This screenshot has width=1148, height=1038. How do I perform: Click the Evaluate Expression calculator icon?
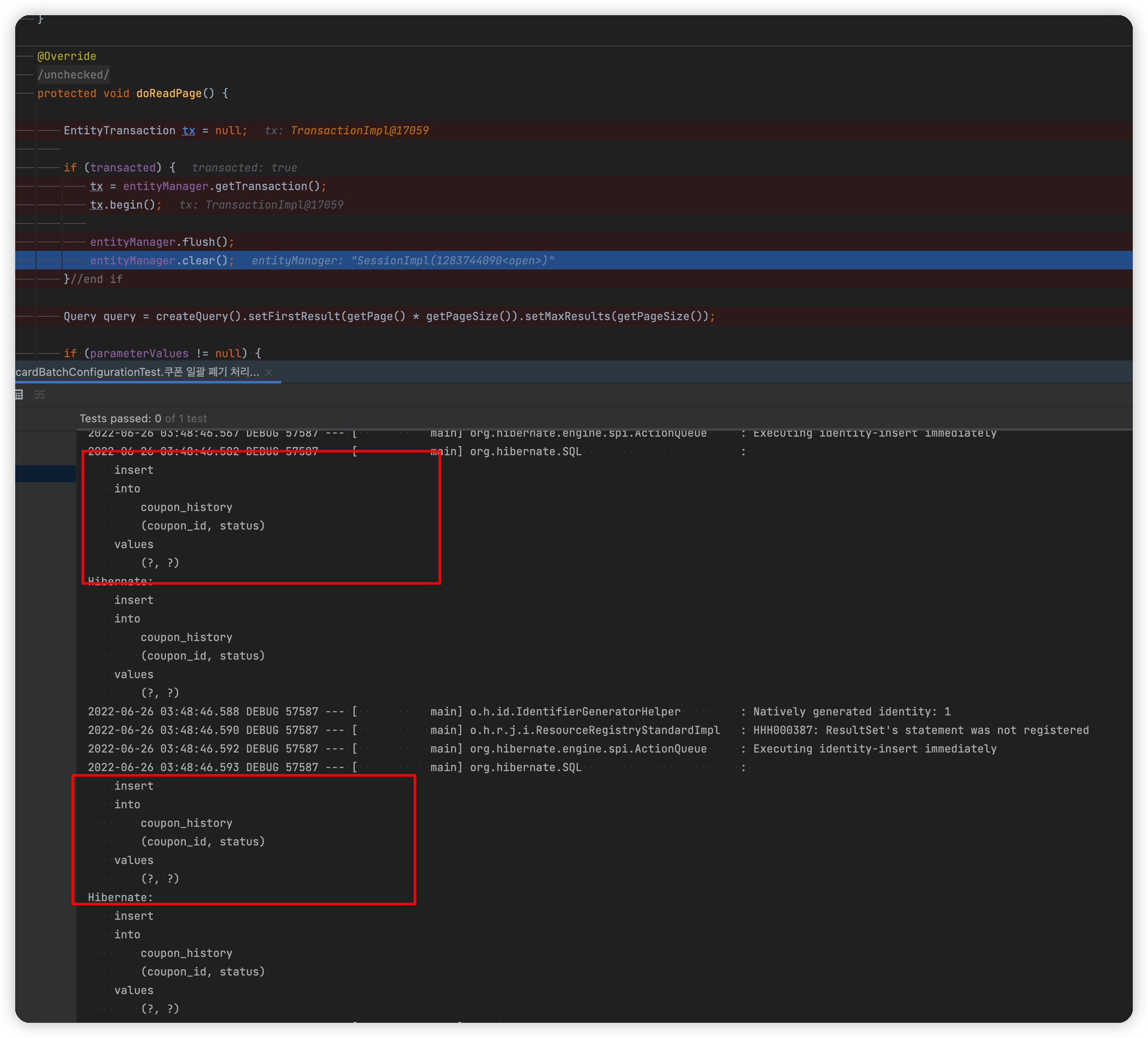[x=19, y=394]
